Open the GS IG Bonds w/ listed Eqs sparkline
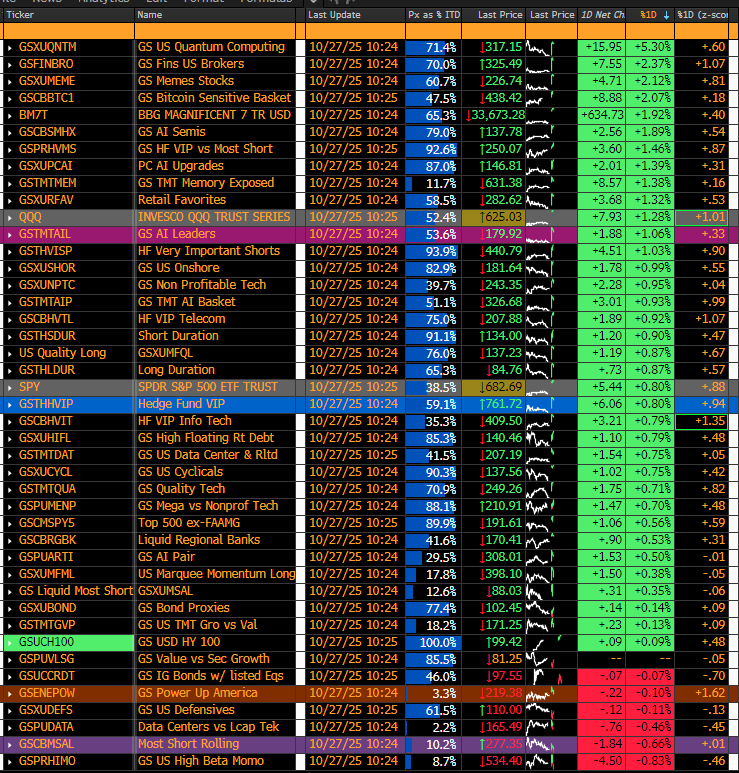The image size is (739, 773). (x=551, y=676)
